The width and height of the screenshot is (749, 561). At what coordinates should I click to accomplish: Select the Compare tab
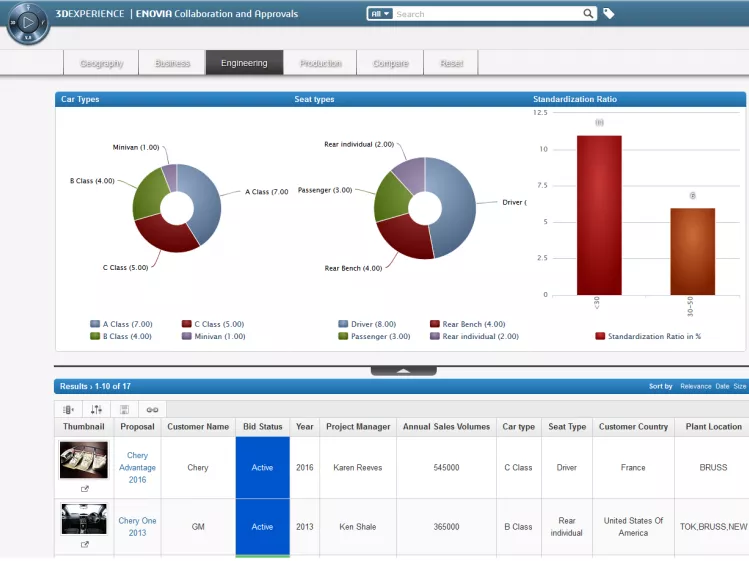[x=390, y=63]
